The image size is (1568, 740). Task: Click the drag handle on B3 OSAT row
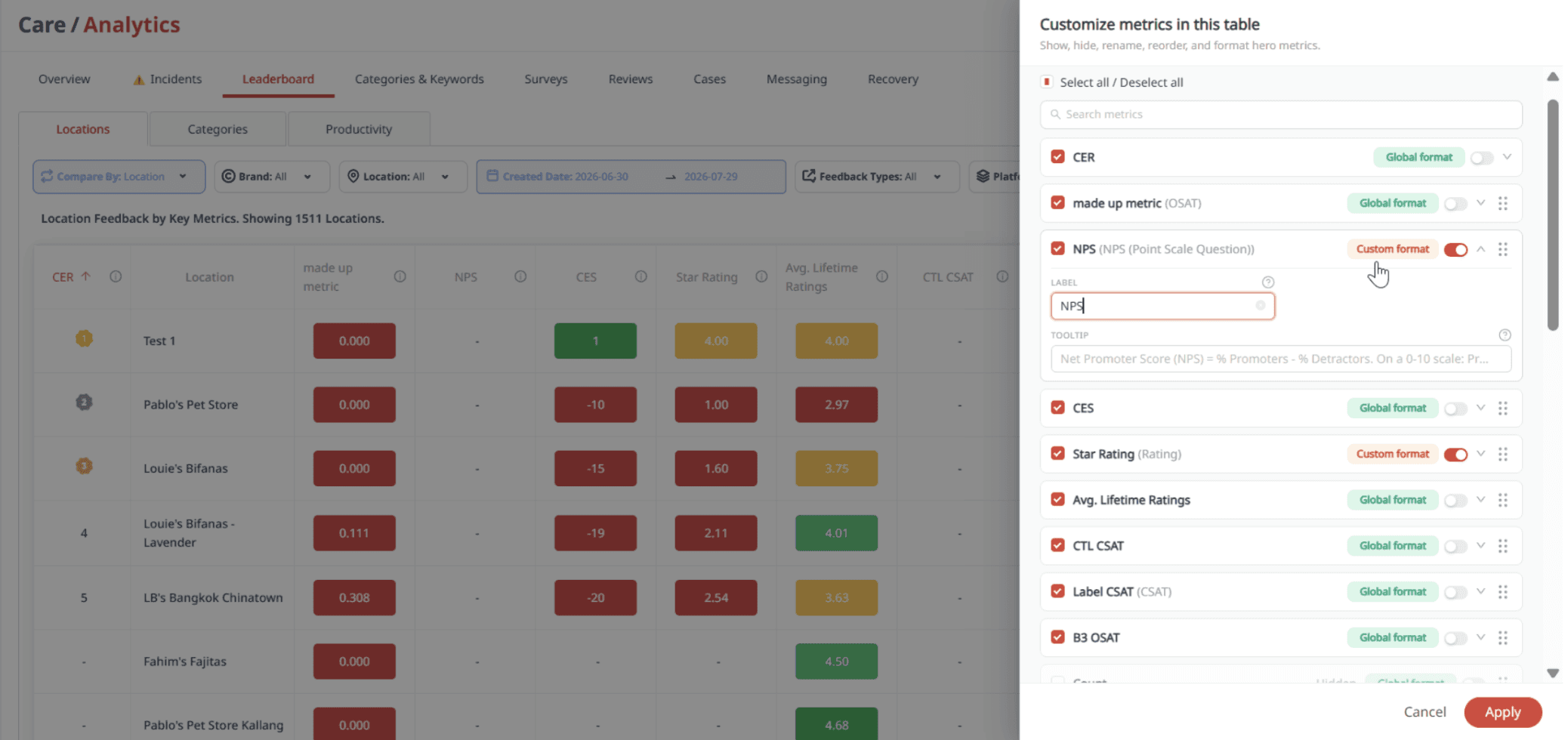click(1503, 638)
